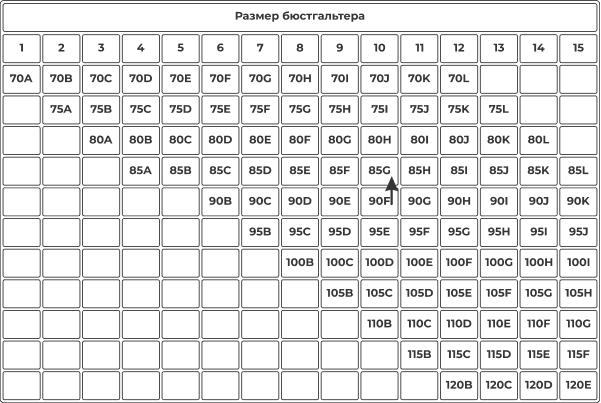
Task: Click column header number 15
Action: (x=578, y=47)
